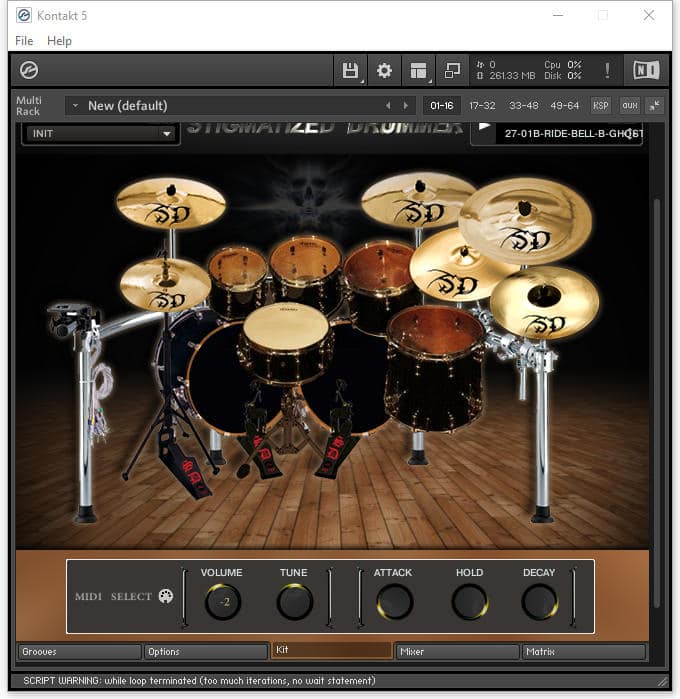Click the left small rack tom
The width and height of the screenshot is (680, 699).
(x=239, y=281)
